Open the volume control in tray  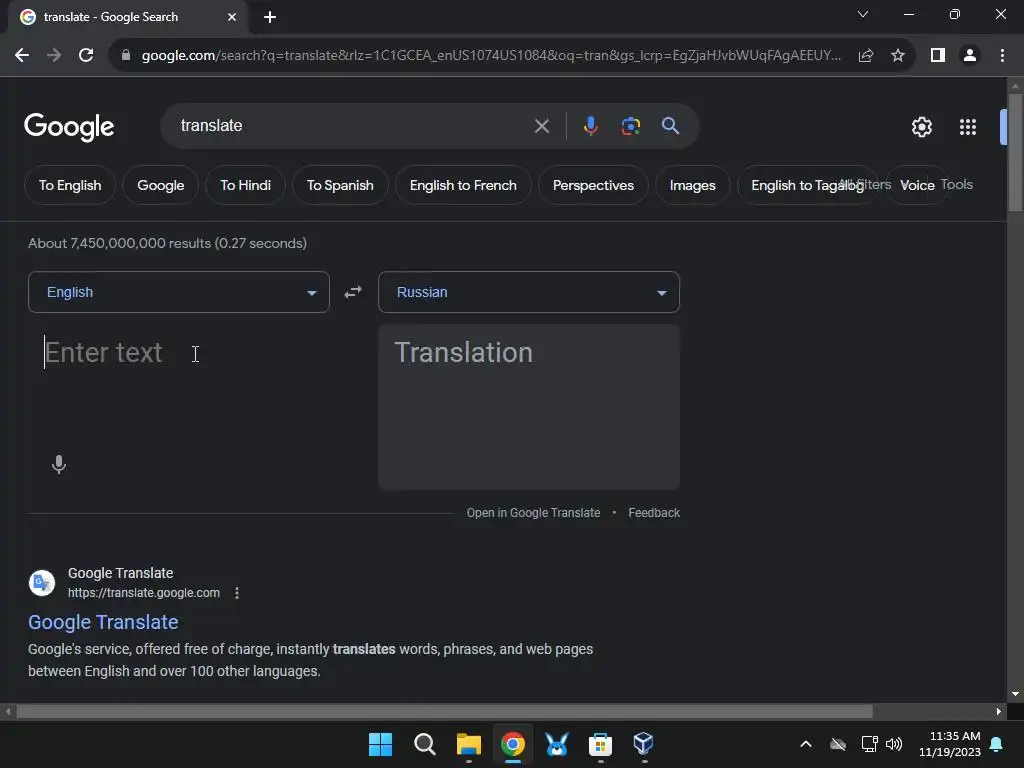[x=894, y=744]
